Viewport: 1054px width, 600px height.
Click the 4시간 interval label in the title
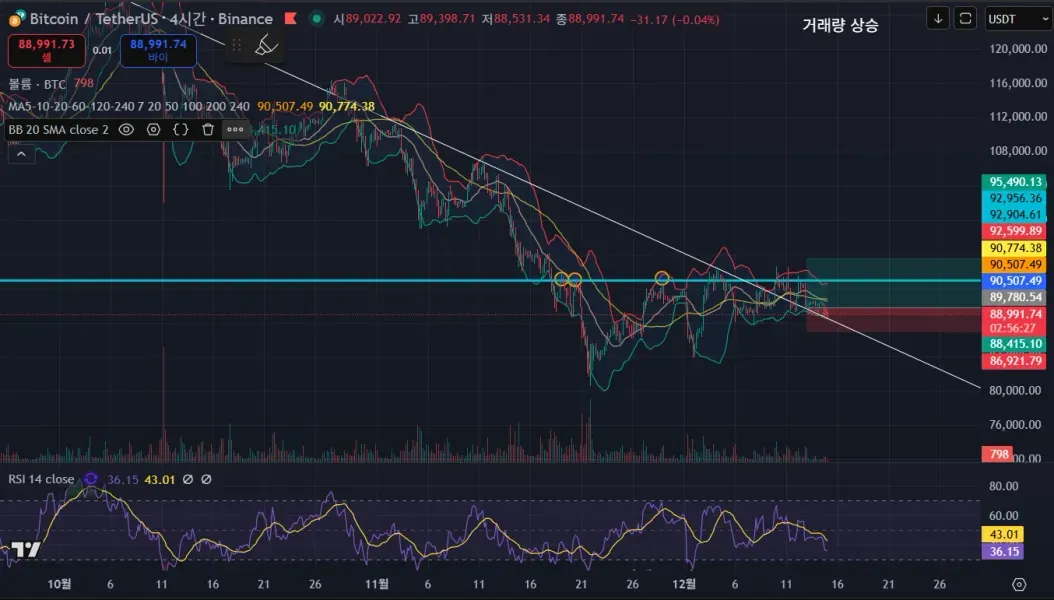188,19
